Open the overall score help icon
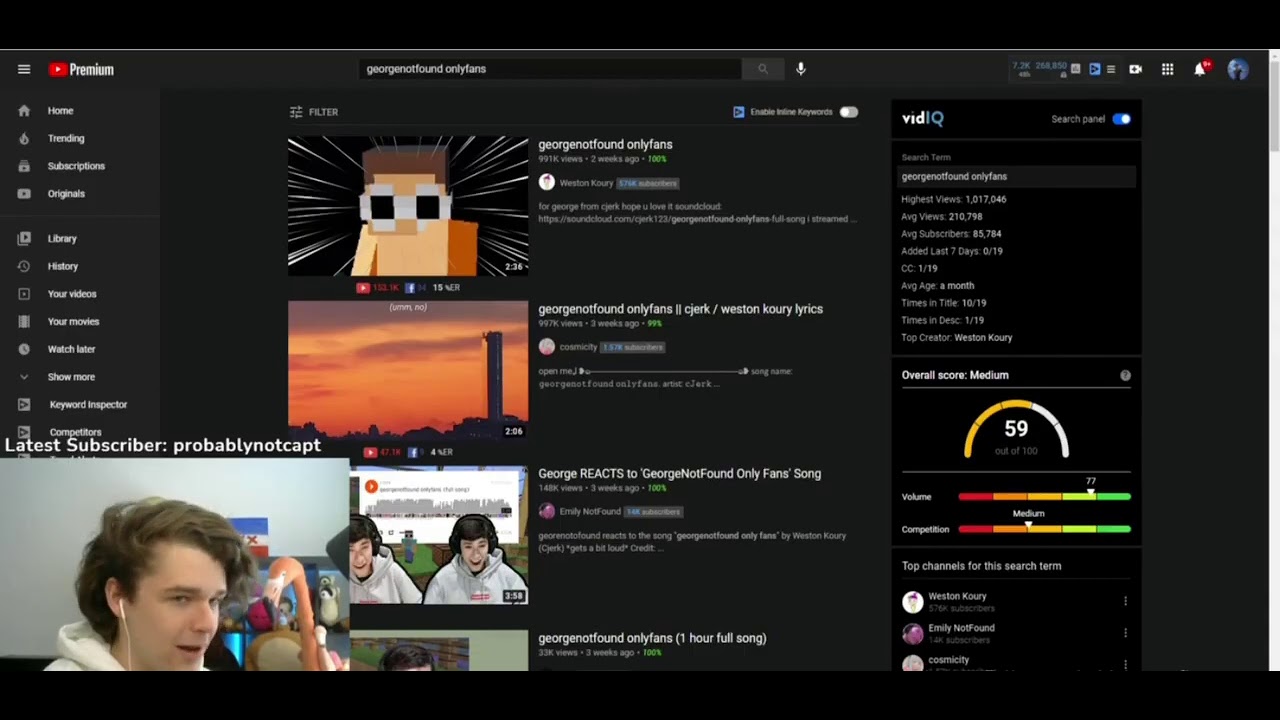Image resolution: width=1280 pixels, height=720 pixels. pyautogui.click(x=1125, y=375)
